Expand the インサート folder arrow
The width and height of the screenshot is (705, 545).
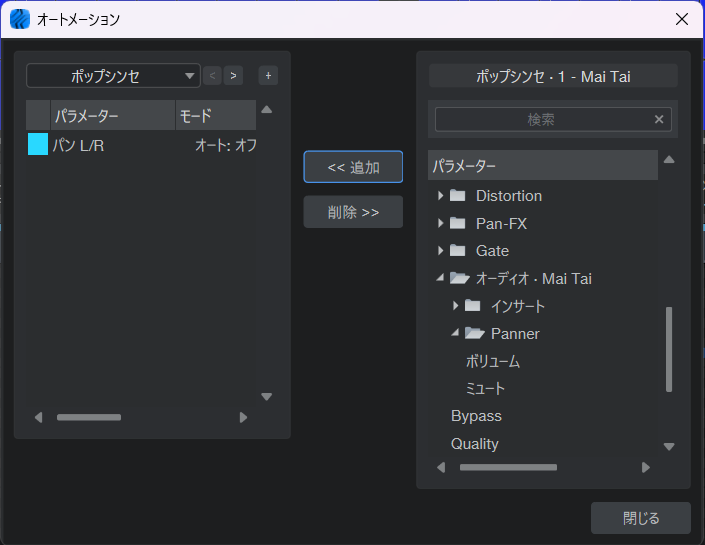pyautogui.click(x=455, y=306)
